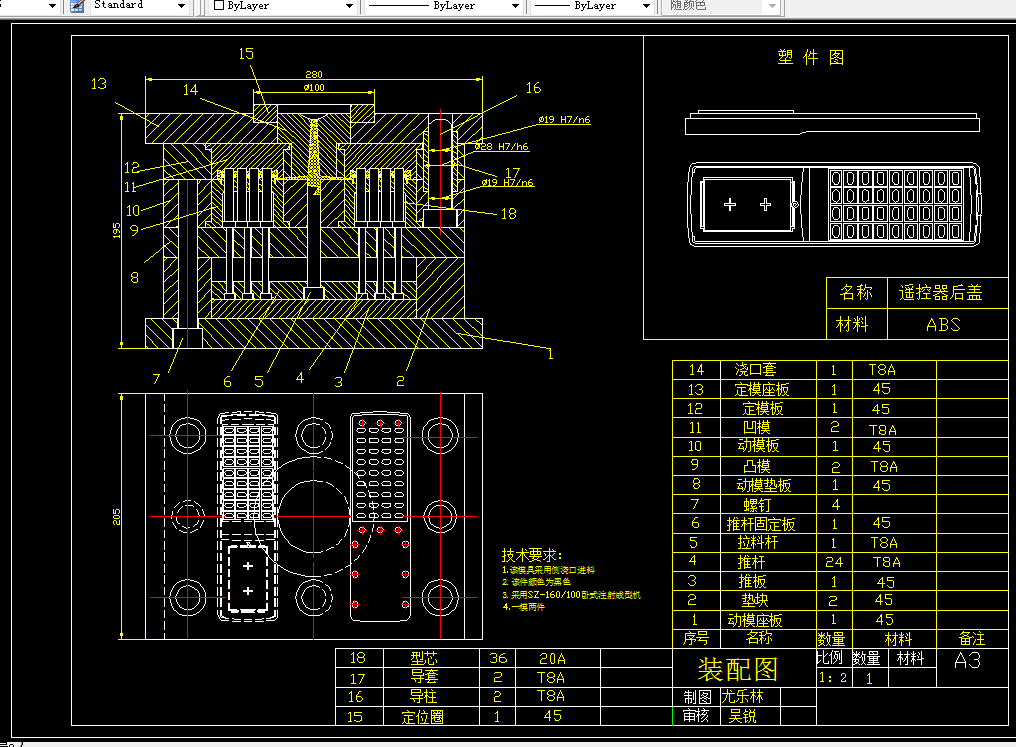The height and width of the screenshot is (747, 1016).
Task: Select the 技术要求: heading text
Action: tap(532, 555)
